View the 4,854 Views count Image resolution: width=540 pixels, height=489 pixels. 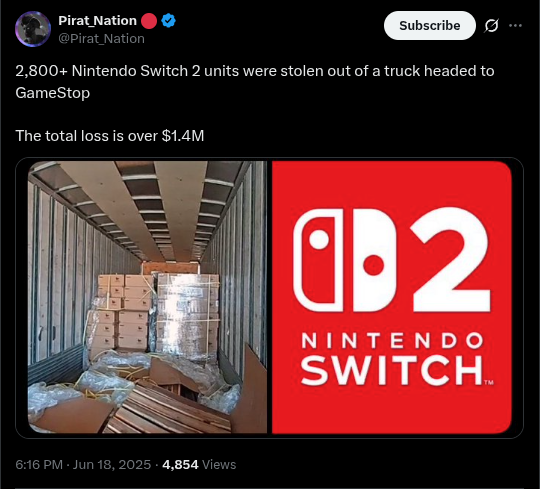(x=199, y=465)
